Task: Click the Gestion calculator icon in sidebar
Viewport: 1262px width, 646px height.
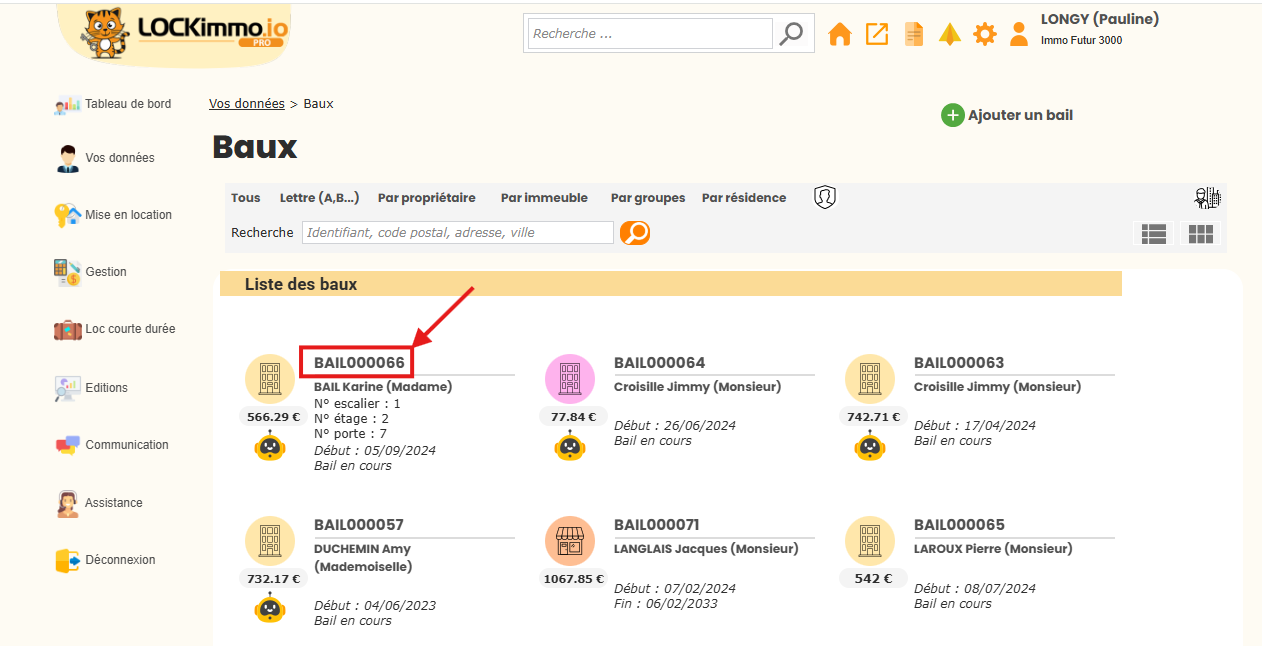Action: 68,272
